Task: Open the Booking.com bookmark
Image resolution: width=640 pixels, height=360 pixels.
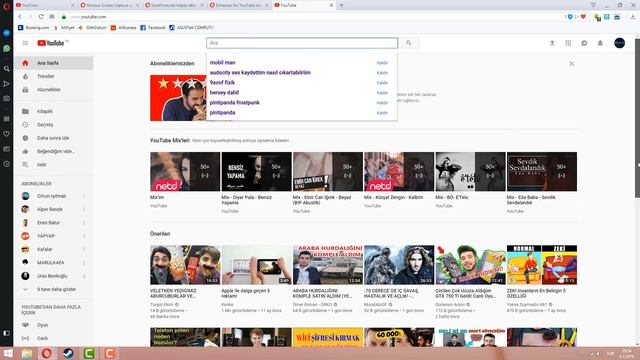Action: tap(33, 28)
